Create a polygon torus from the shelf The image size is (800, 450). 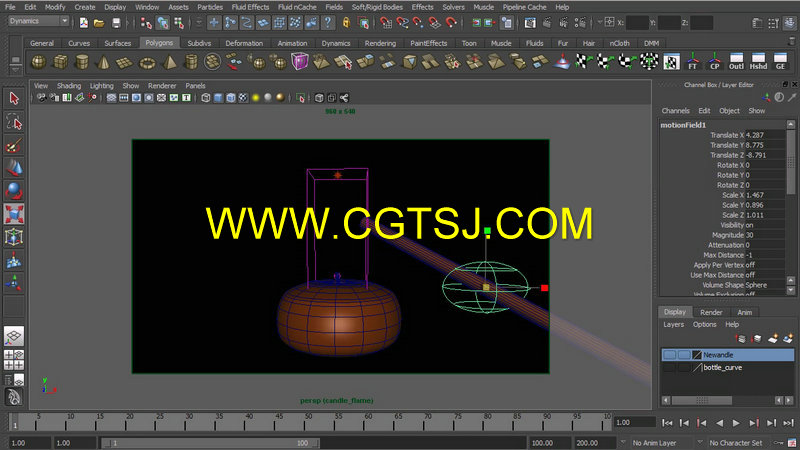[147, 62]
